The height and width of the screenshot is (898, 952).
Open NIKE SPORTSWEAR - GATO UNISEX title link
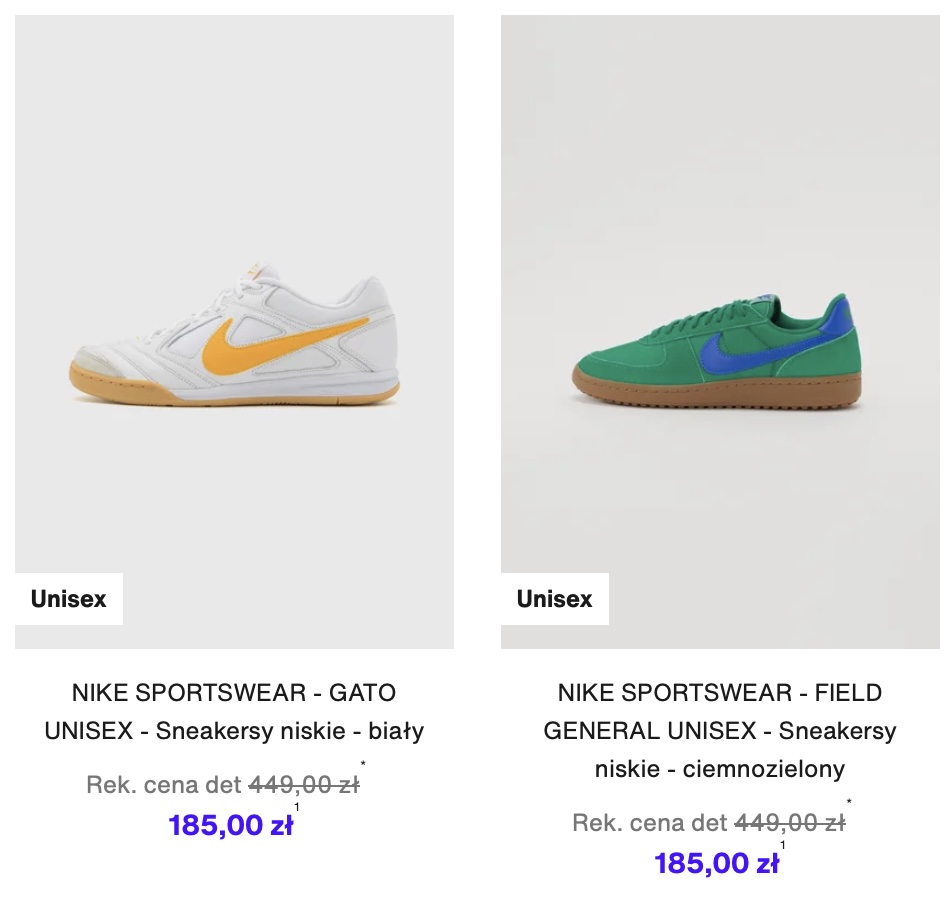(x=234, y=712)
